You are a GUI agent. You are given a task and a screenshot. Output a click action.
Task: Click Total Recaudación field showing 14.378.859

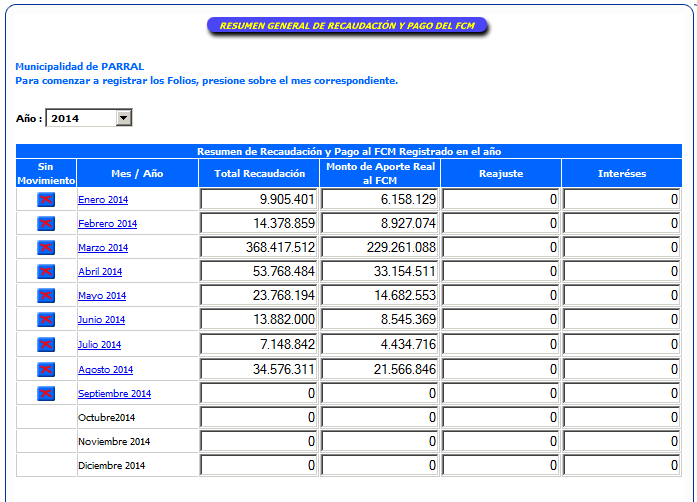tap(259, 223)
